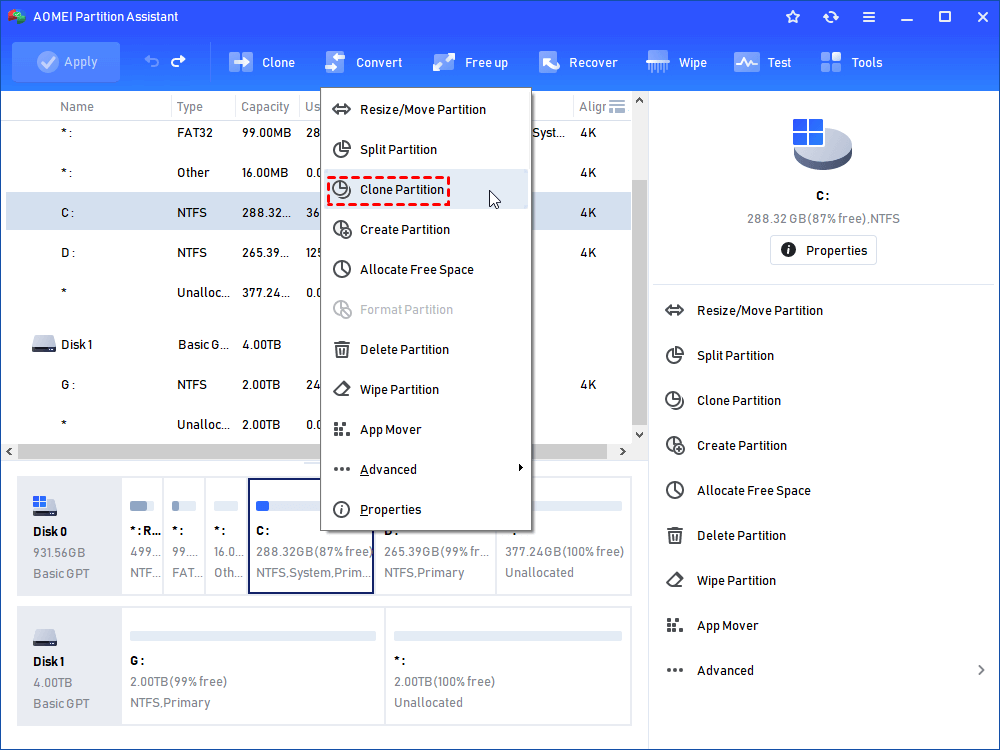Click Allocate Free Space in right panel
The image size is (1000, 750).
(738, 490)
